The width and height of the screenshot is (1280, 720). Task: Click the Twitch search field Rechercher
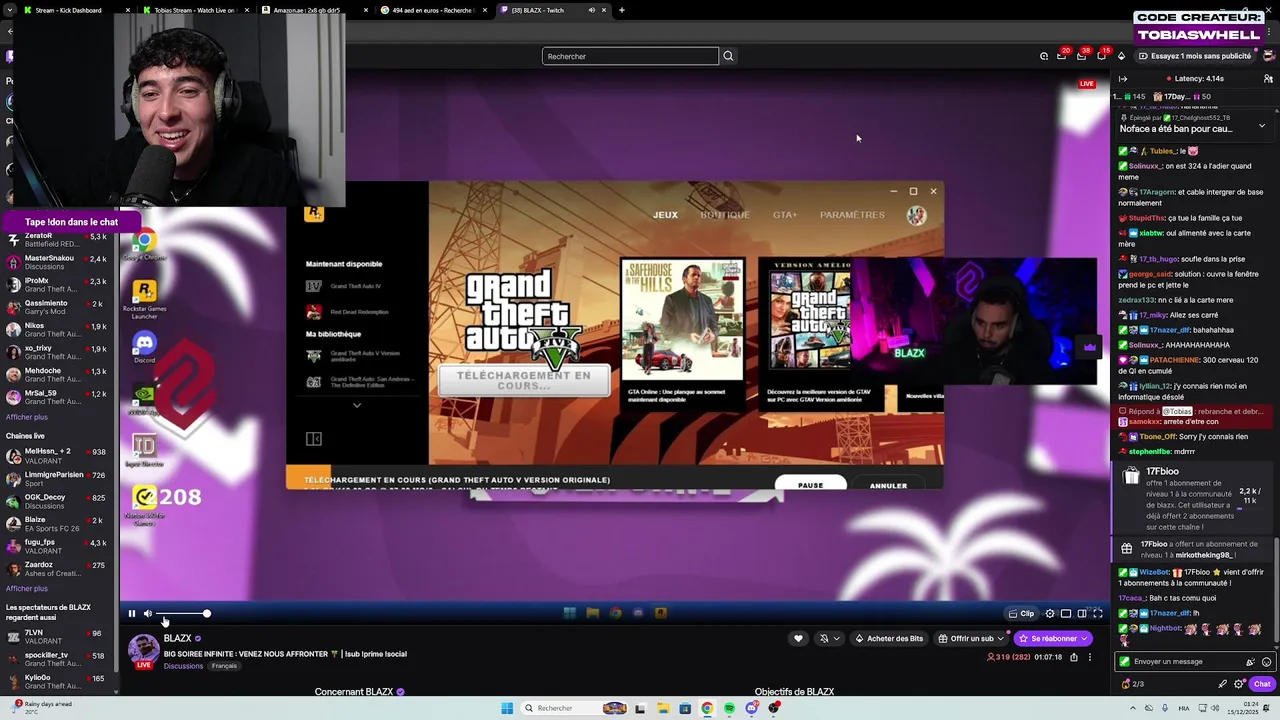[x=630, y=56]
